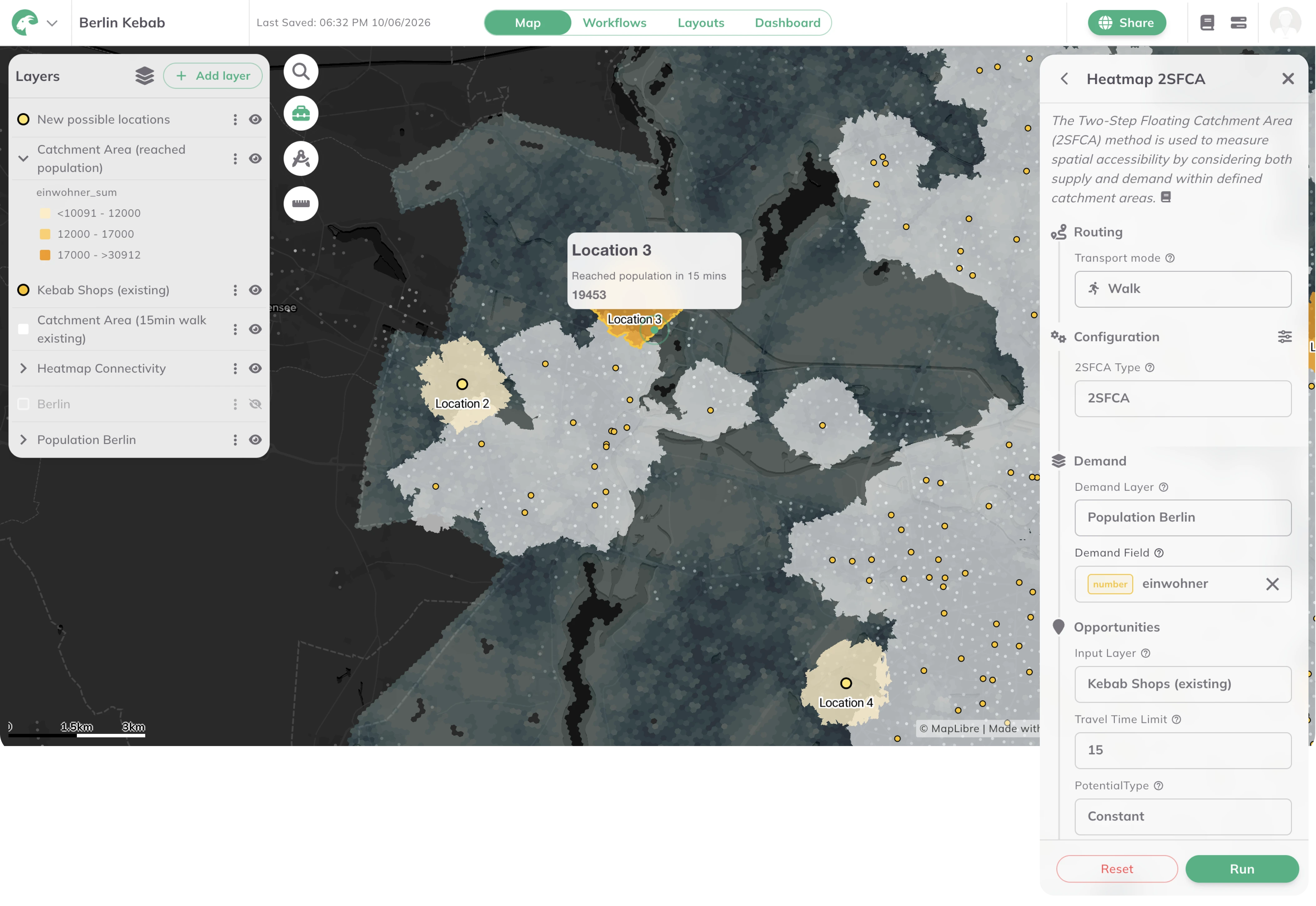Close the Heatmap 2SFCA panel

click(1288, 79)
